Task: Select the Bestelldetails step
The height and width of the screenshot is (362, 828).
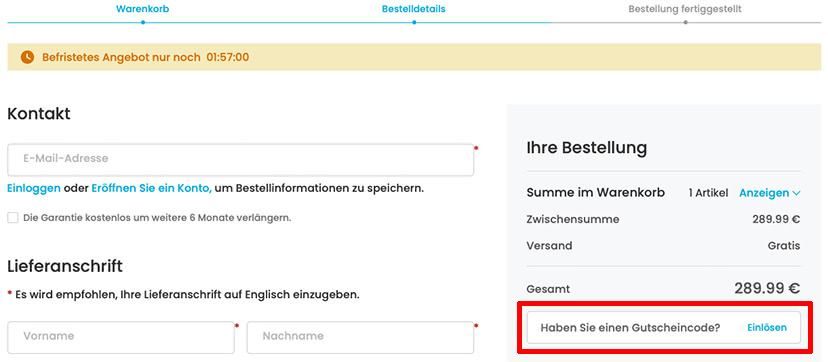Action: [x=413, y=9]
